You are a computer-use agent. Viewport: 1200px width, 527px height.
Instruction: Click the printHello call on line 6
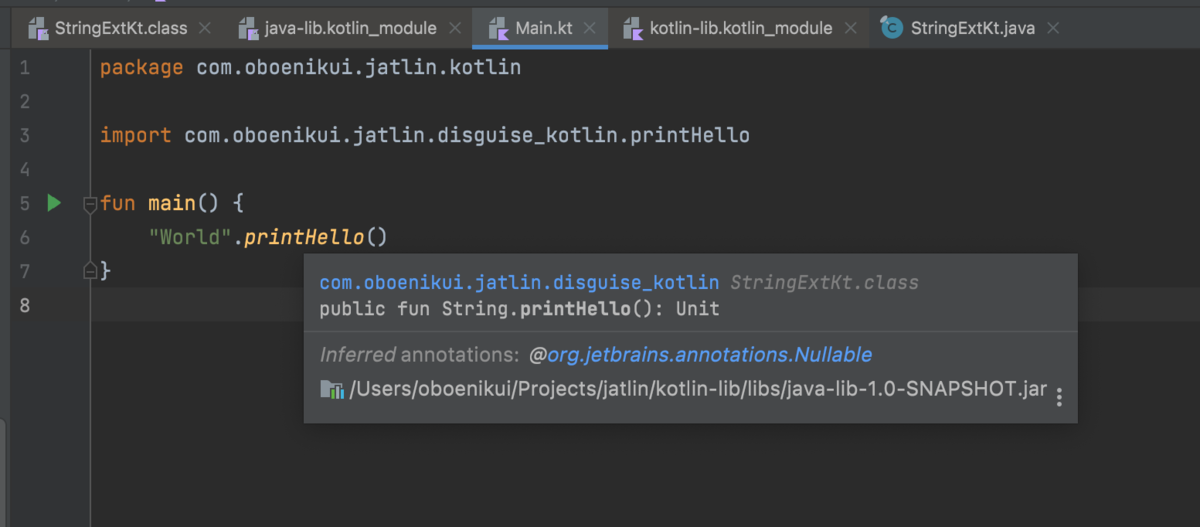coord(304,237)
